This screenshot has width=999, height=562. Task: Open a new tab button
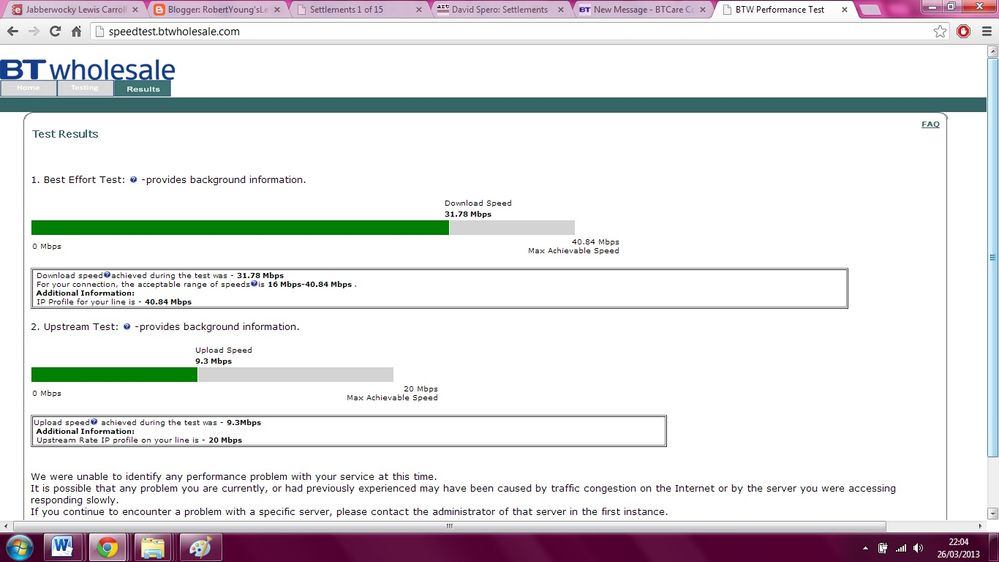point(870,10)
